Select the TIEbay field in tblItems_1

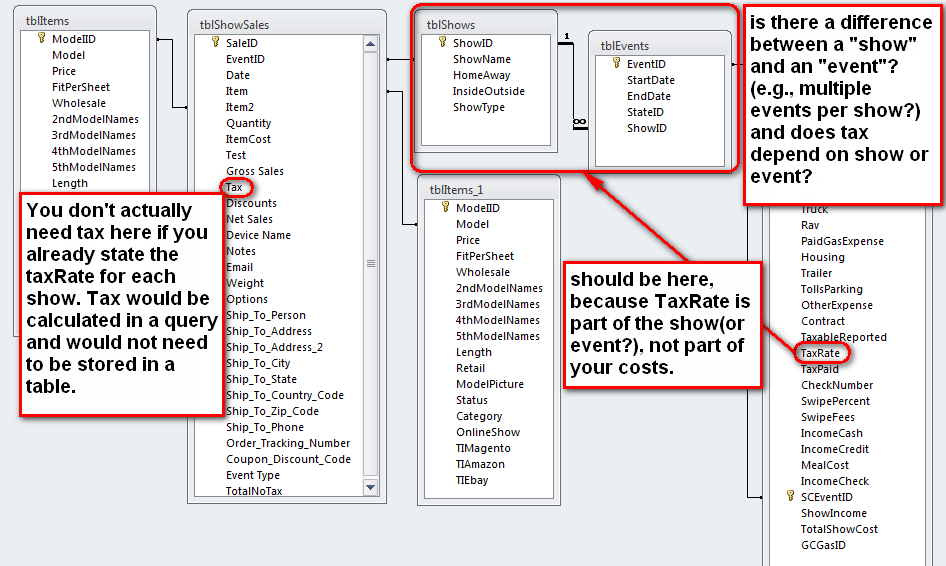coord(472,480)
